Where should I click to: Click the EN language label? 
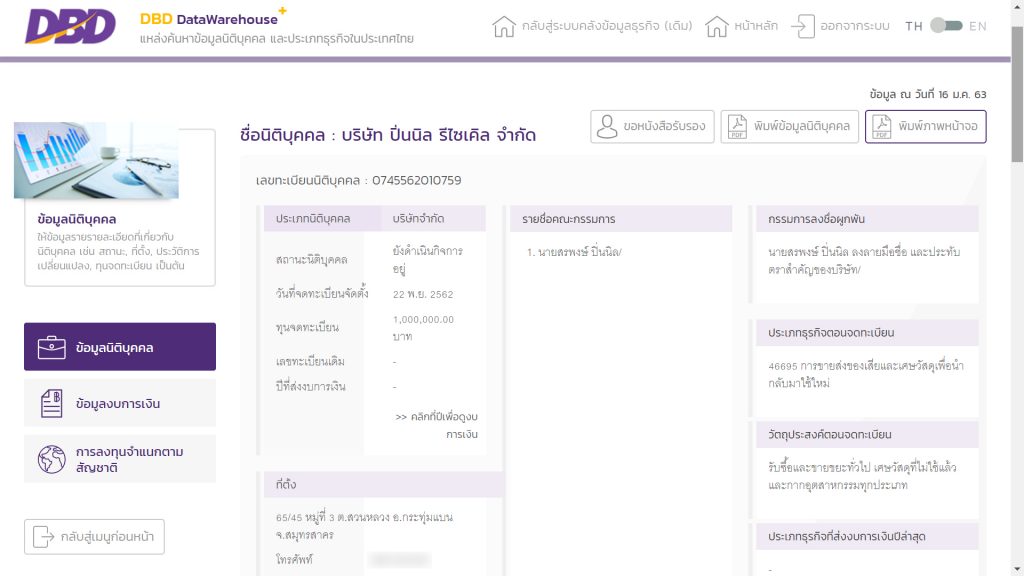tap(978, 26)
